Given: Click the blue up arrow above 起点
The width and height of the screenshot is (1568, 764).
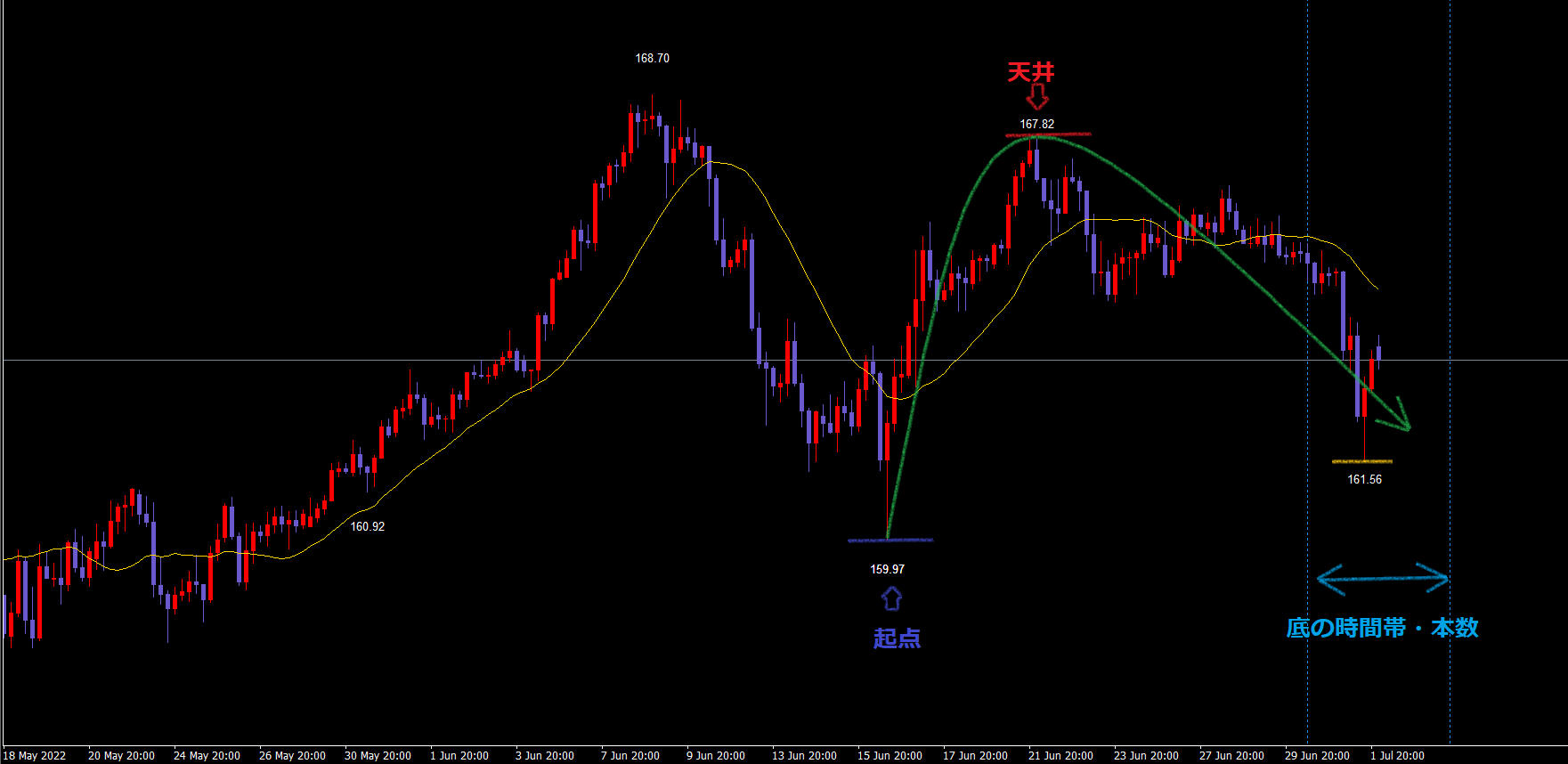Looking at the screenshot, I should [x=891, y=598].
